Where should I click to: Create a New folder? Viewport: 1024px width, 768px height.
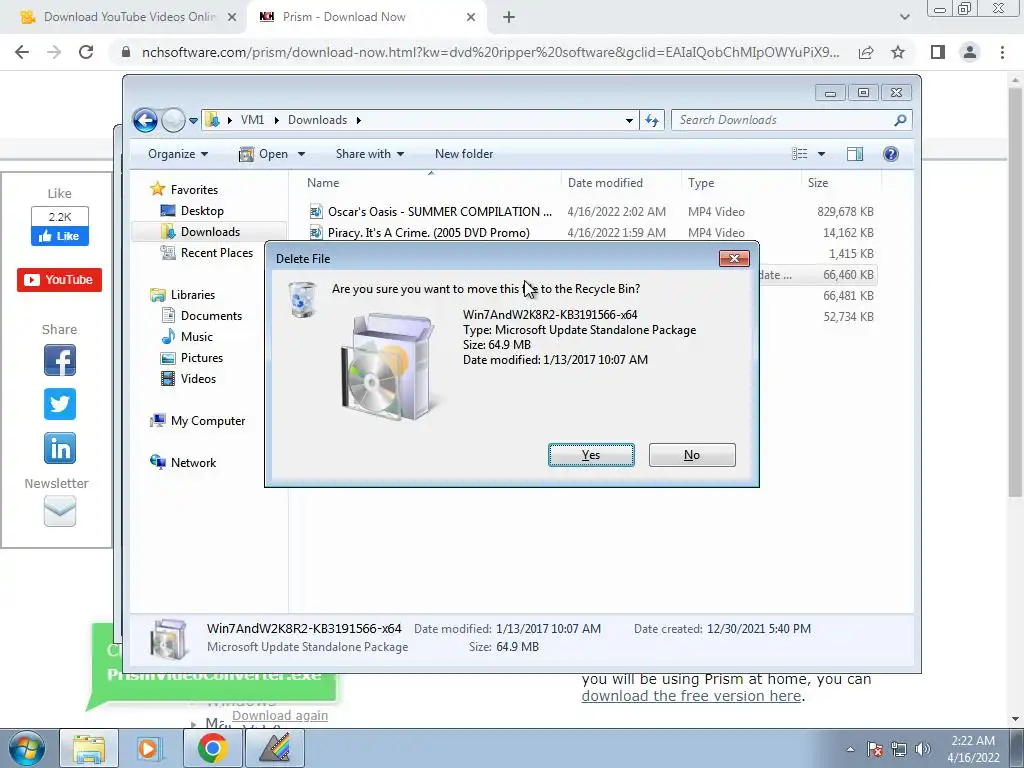click(x=464, y=154)
